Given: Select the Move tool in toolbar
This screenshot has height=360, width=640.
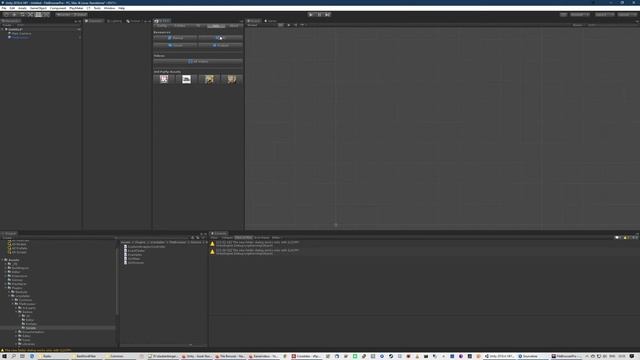Looking at the screenshot, I should [x=14, y=15].
